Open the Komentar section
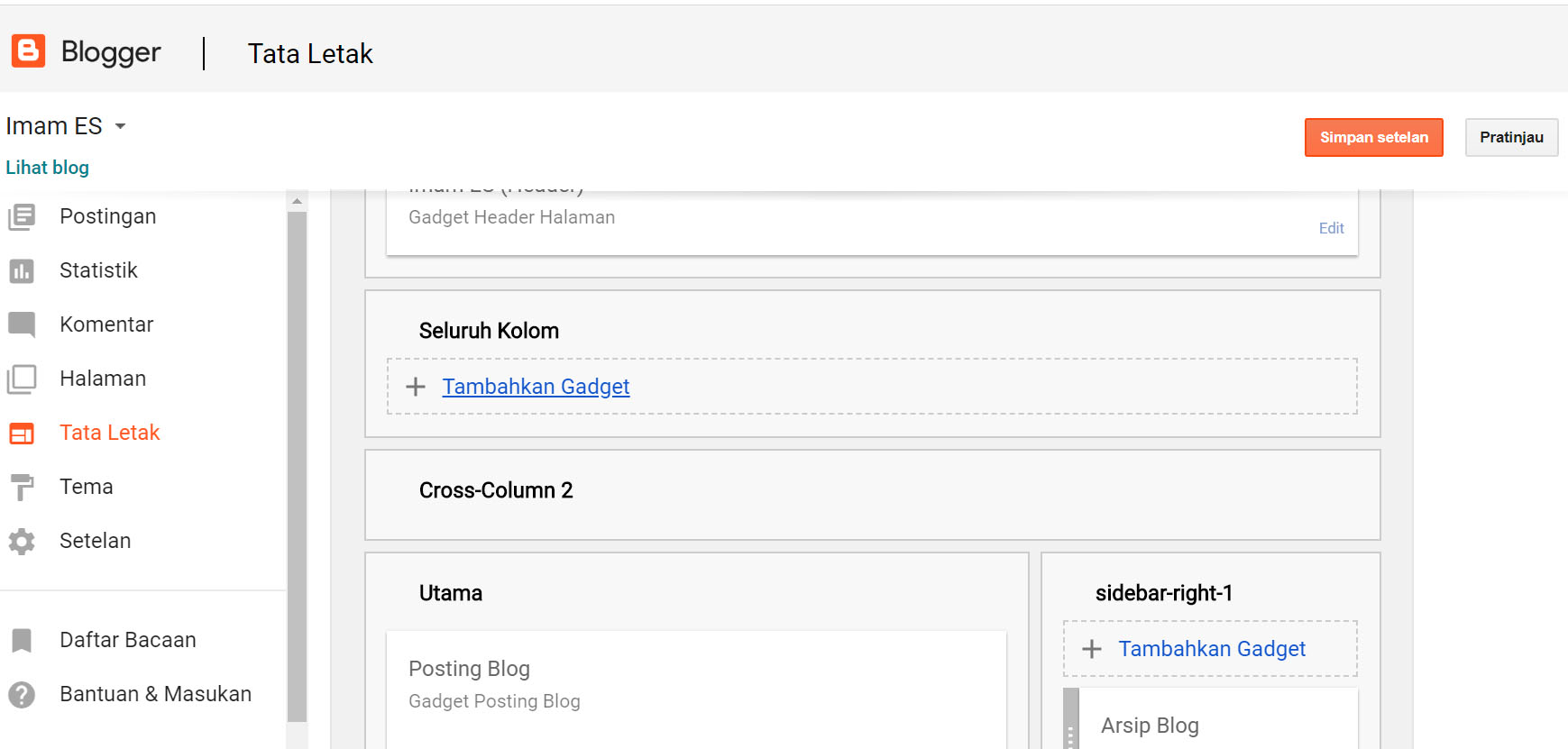 [106, 324]
